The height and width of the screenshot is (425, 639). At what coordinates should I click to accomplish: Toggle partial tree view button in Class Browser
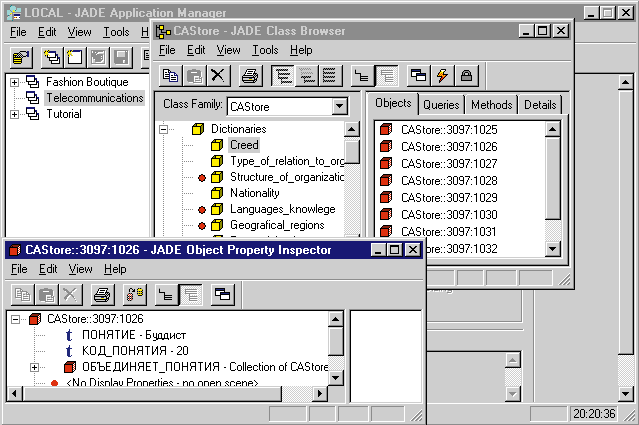306,76
